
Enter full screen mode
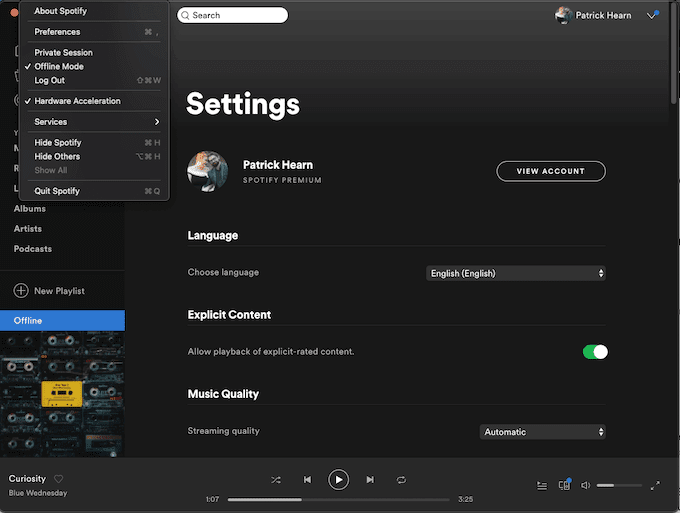pos(655,485)
